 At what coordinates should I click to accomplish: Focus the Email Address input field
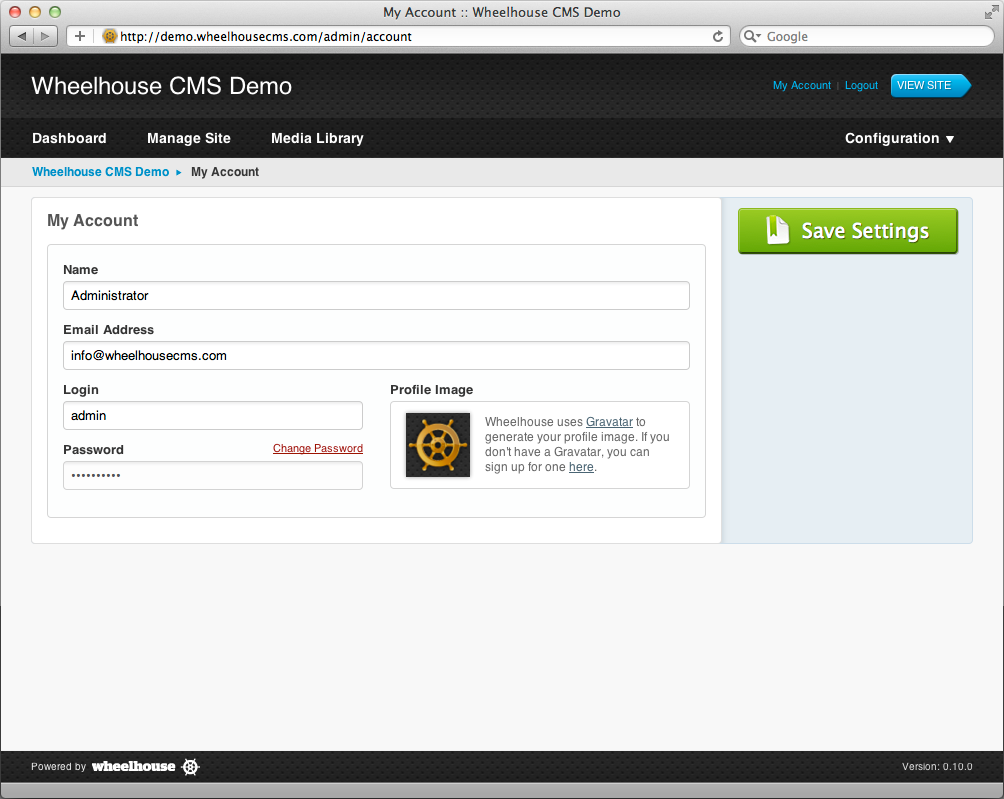coord(376,355)
